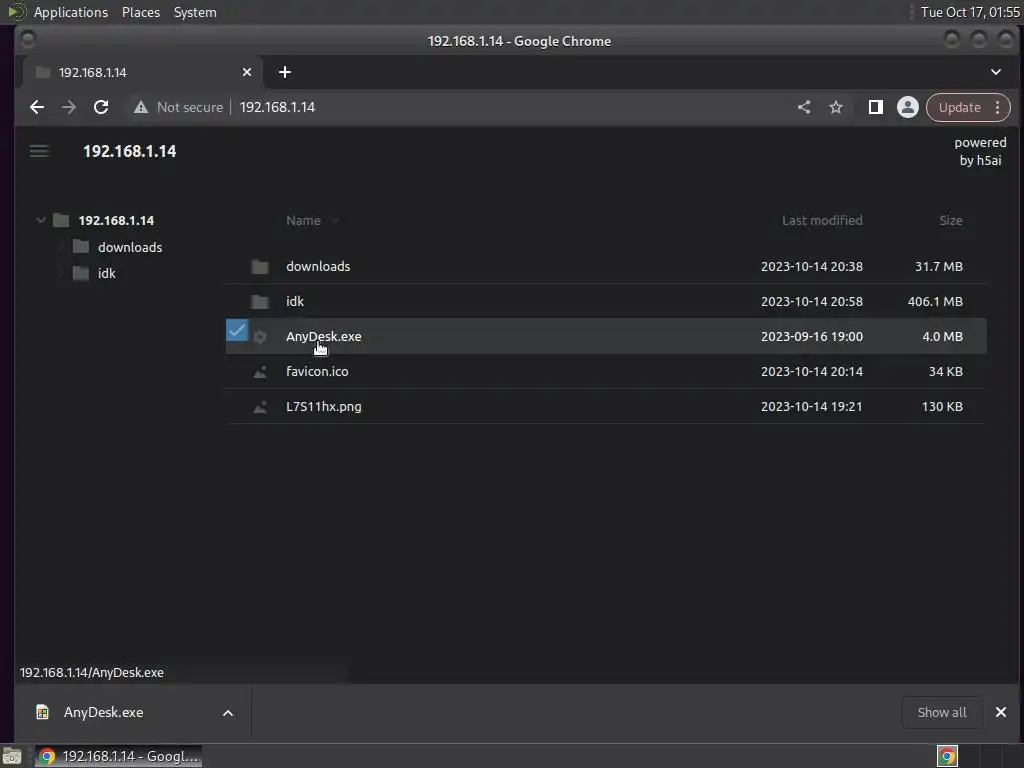Reload the current page

101,107
